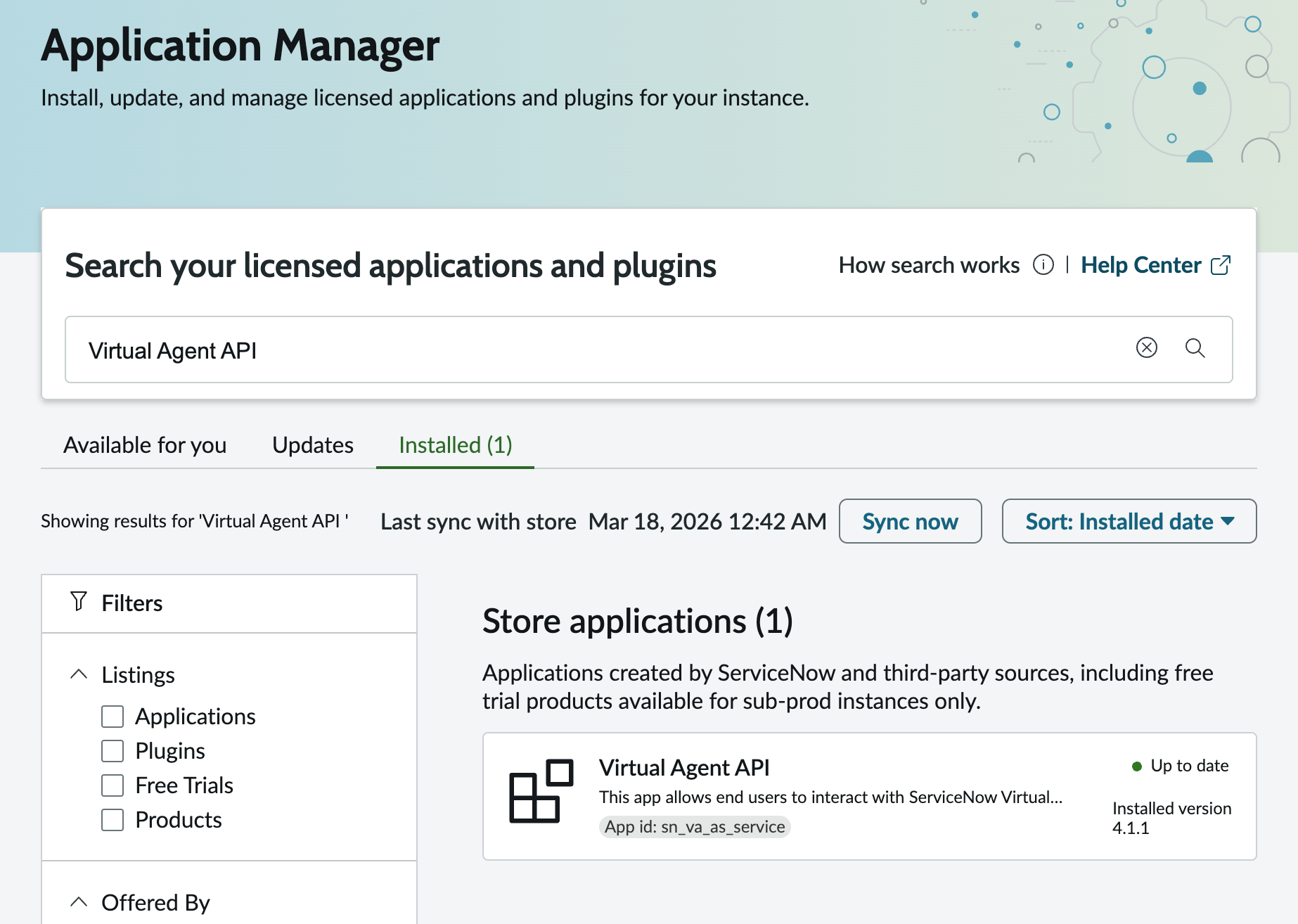The image size is (1298, 924).
Task: Open the Help Center link
Action: [1140, 265]
